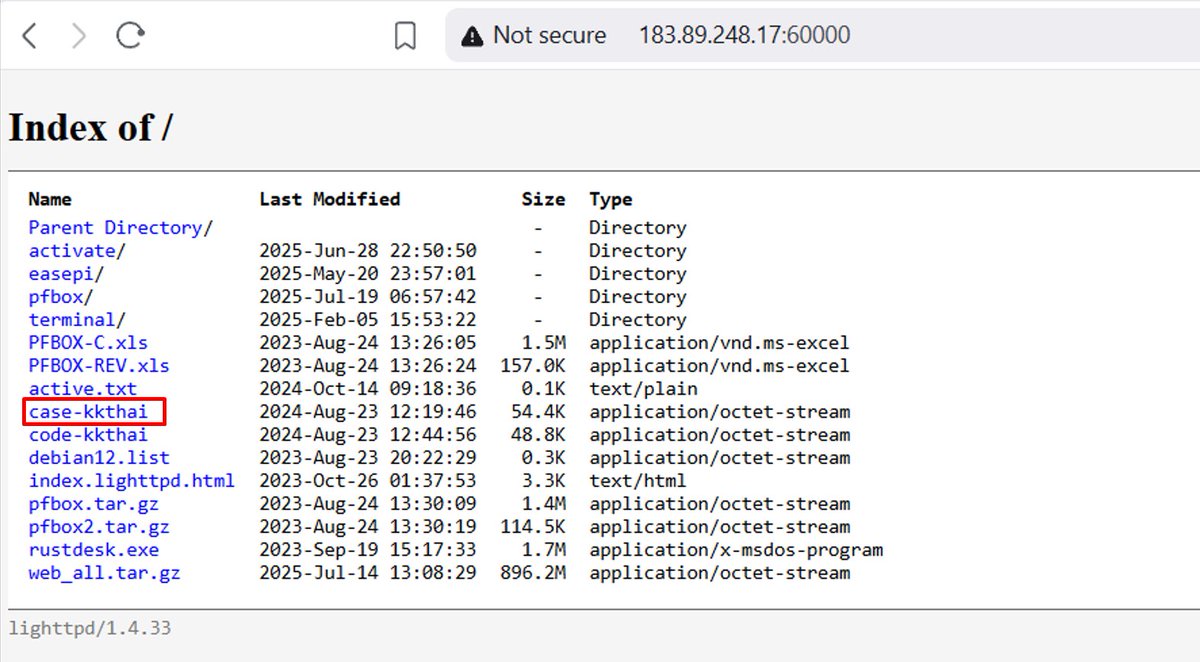
Task: Click the 896.2M size value
Action: click(532, 573)
